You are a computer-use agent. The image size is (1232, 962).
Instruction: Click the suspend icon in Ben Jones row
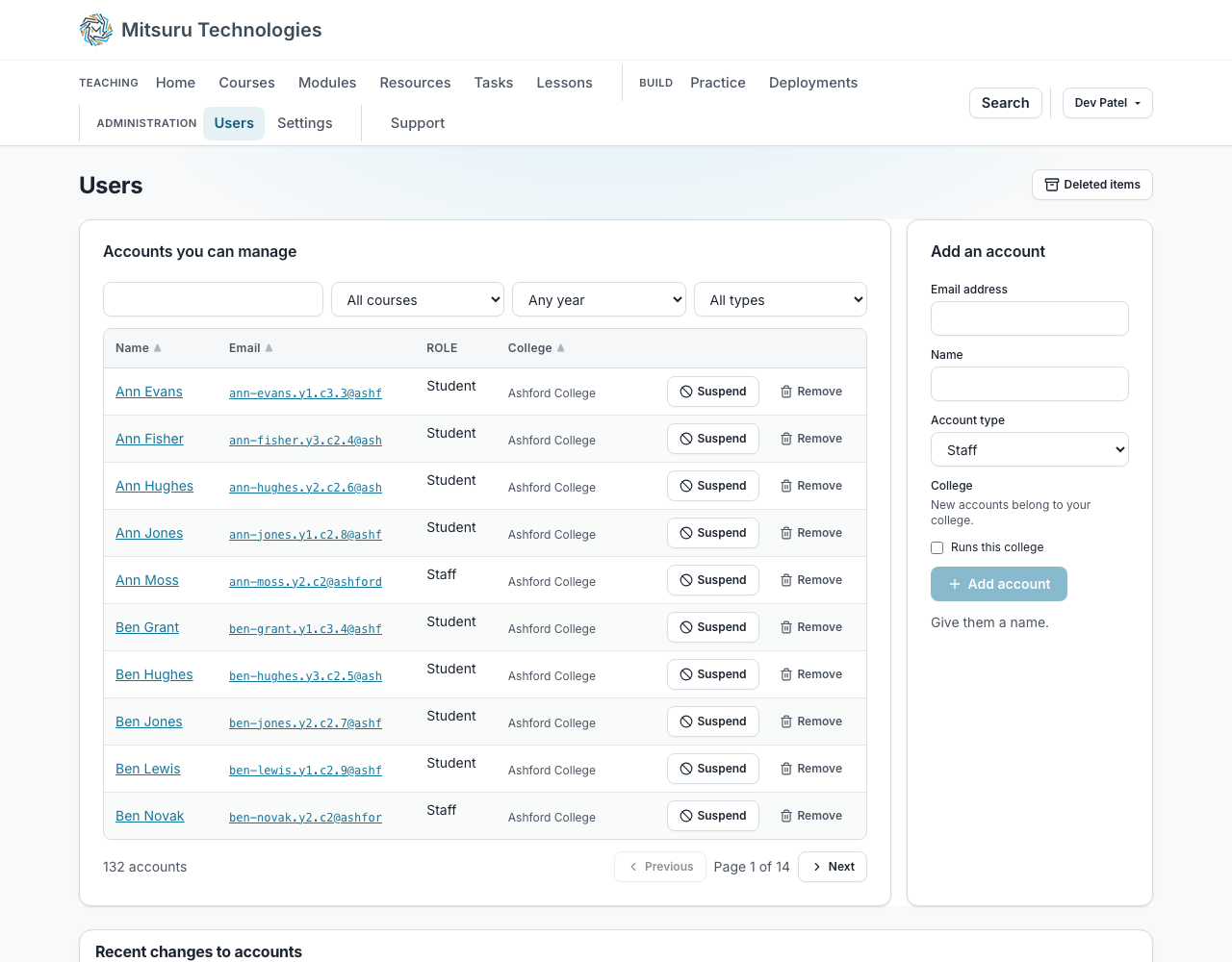pyautogui.click(x=686, y=721)
